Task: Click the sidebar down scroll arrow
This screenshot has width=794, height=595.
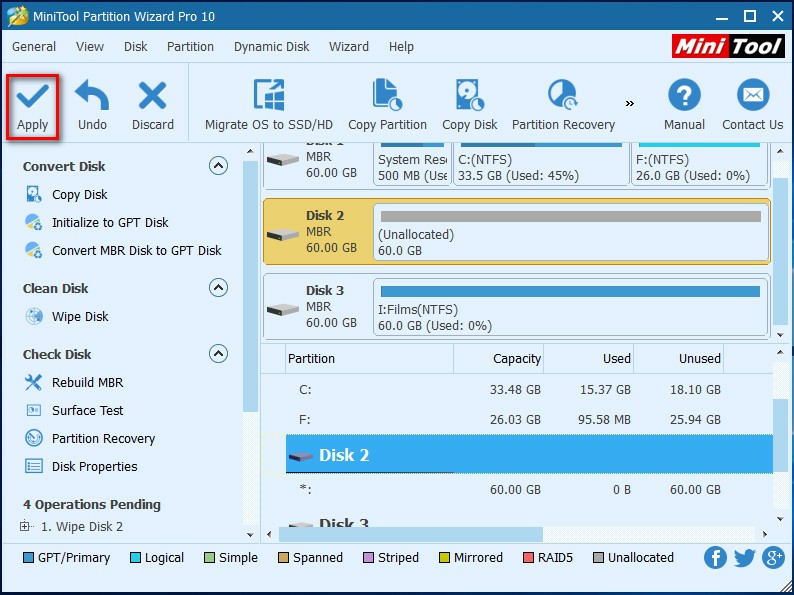Action: tap(250, 535)
